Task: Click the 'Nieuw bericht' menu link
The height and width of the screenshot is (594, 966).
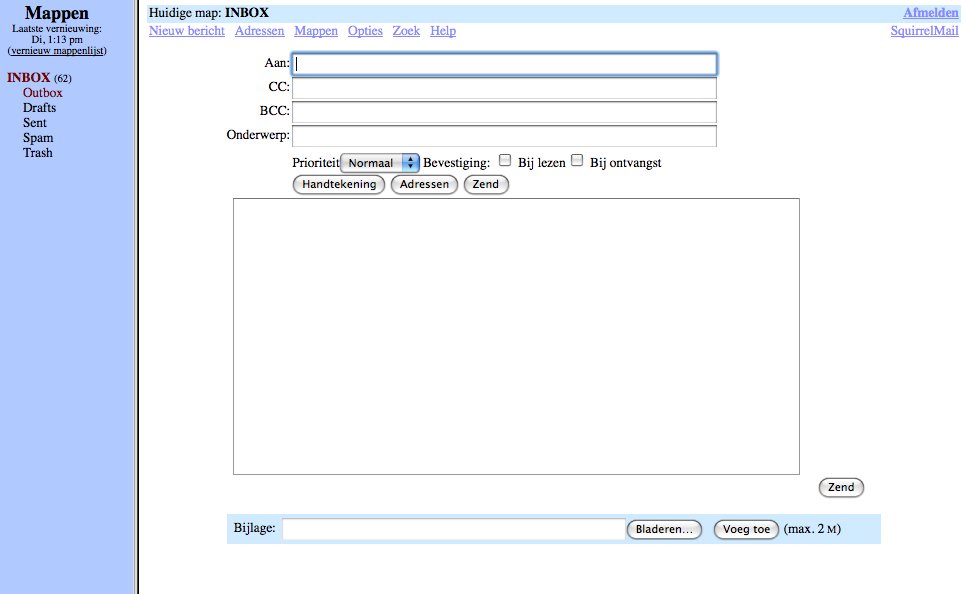Action: (x=187, y=31)
